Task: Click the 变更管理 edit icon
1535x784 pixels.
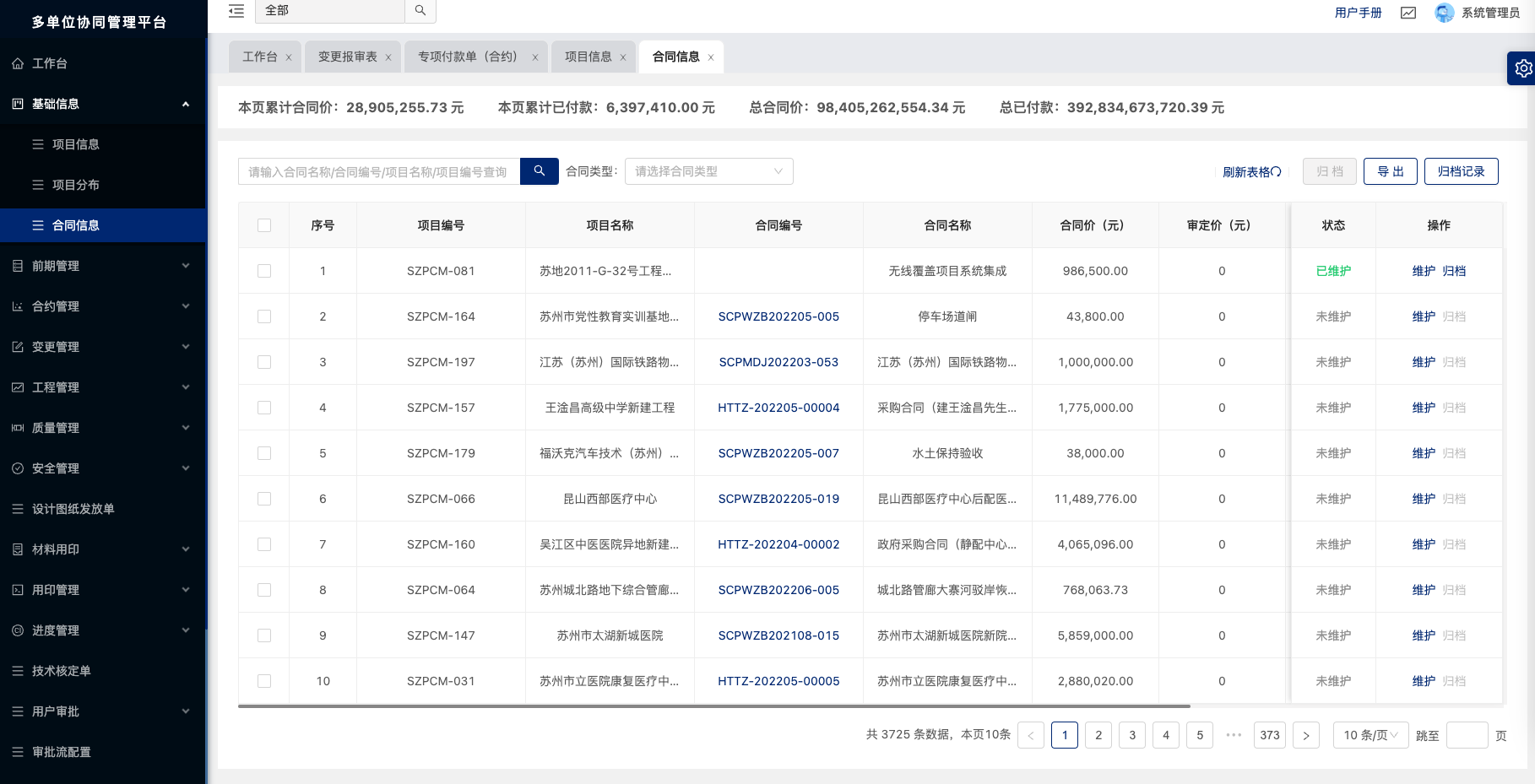Action: (18, 347)
